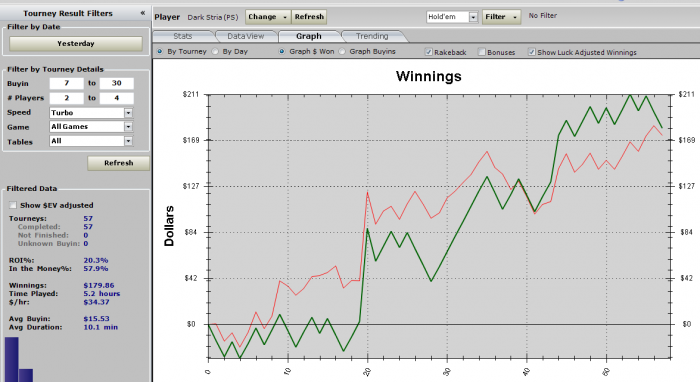The width and height of the screenshot is (700, 382).
Task: Click the maximum Buyin field
Action: coord(117,83)
